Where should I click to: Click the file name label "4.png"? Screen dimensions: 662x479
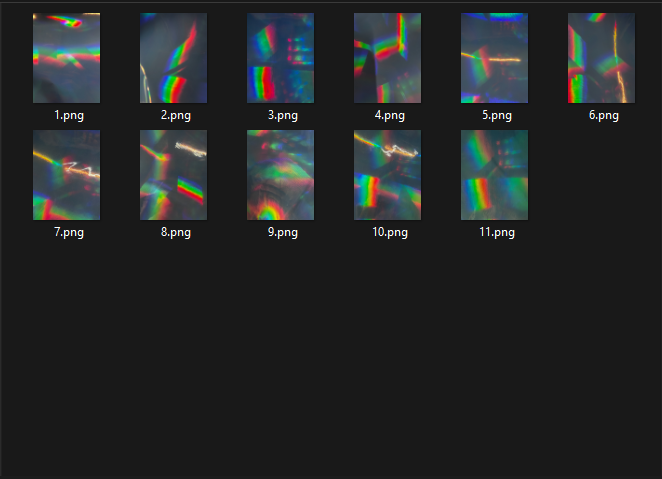click(390, 115)
